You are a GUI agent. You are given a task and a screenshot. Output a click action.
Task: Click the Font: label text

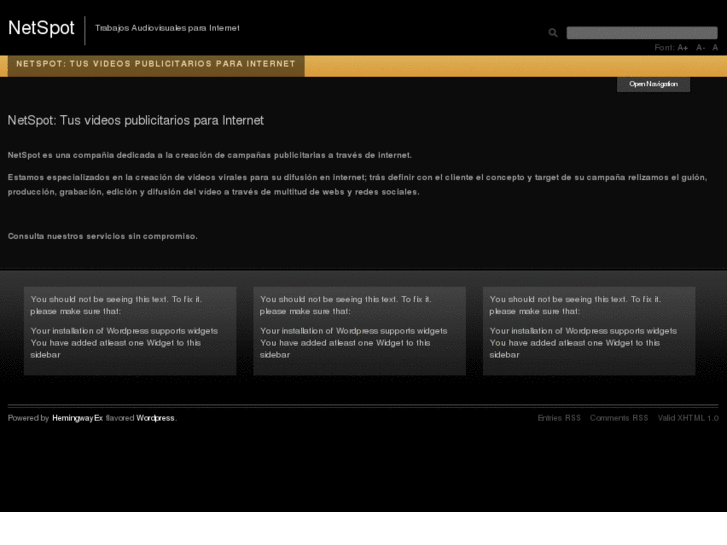tap(664, 47)
